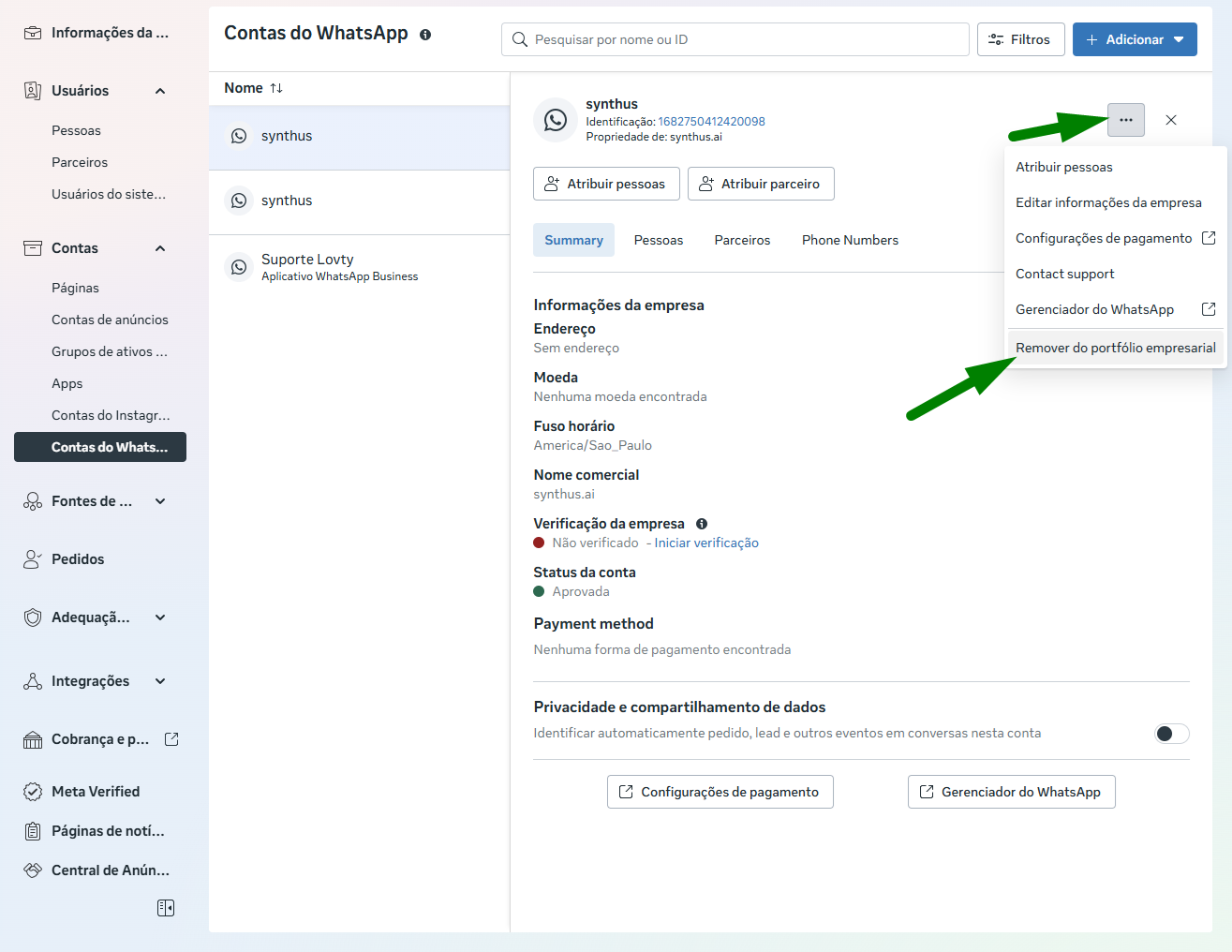
Task: Click the Atribuir parceiro button
Action: pos(760,184)
